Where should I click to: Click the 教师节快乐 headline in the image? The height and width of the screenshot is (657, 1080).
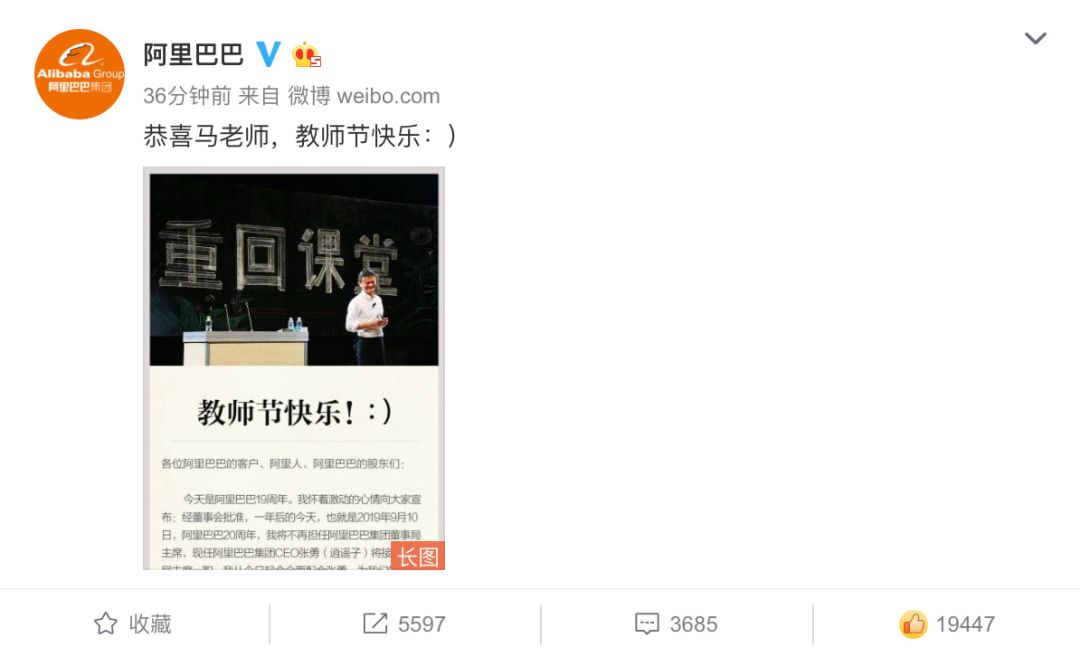pyautogui.click(x=294, y=413)
